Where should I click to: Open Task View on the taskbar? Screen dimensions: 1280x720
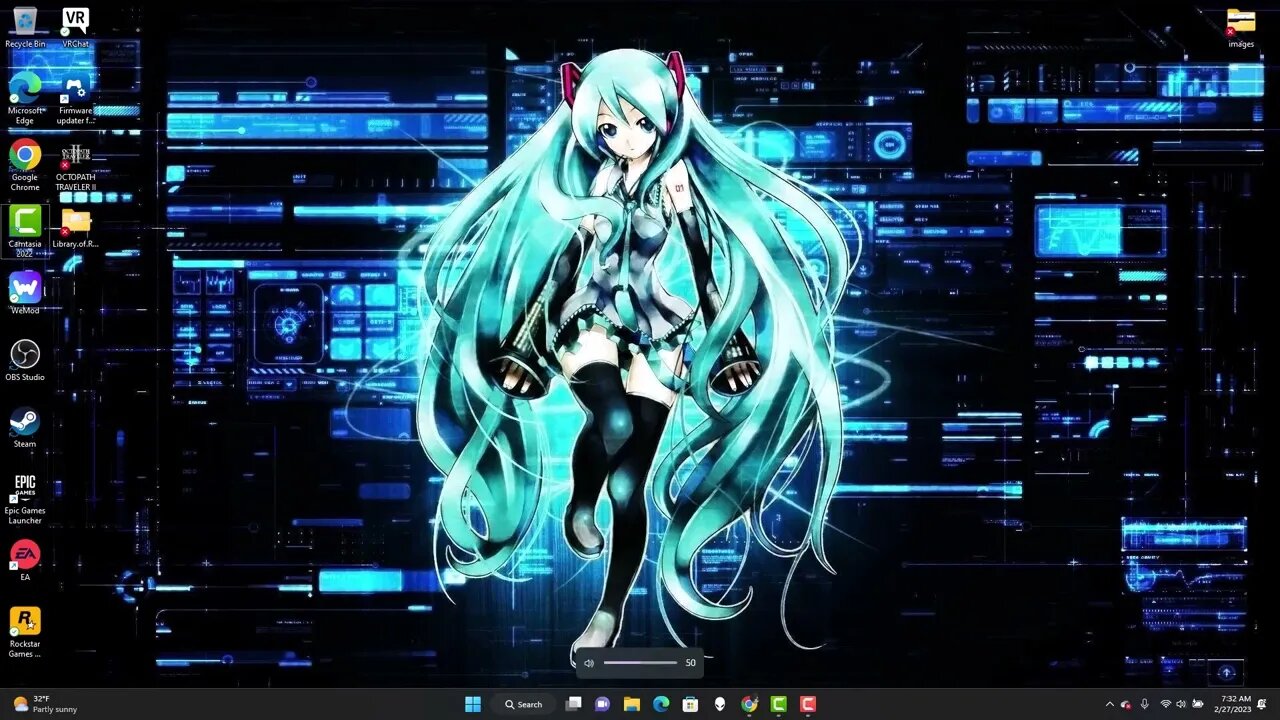point(574,704)
